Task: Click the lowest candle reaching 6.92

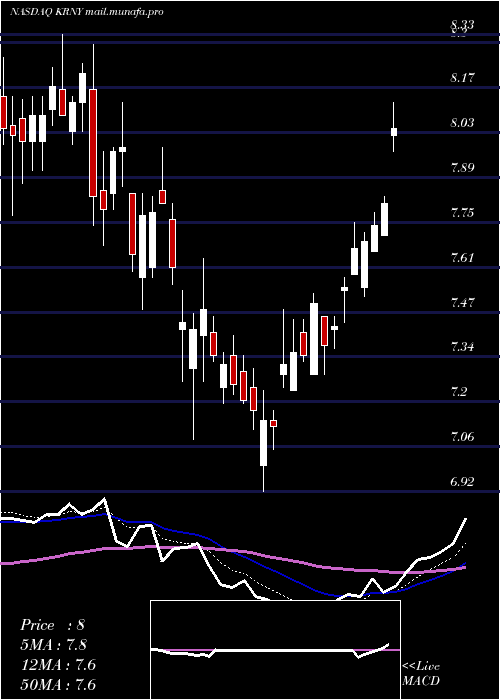Action: tap(263, 441)
